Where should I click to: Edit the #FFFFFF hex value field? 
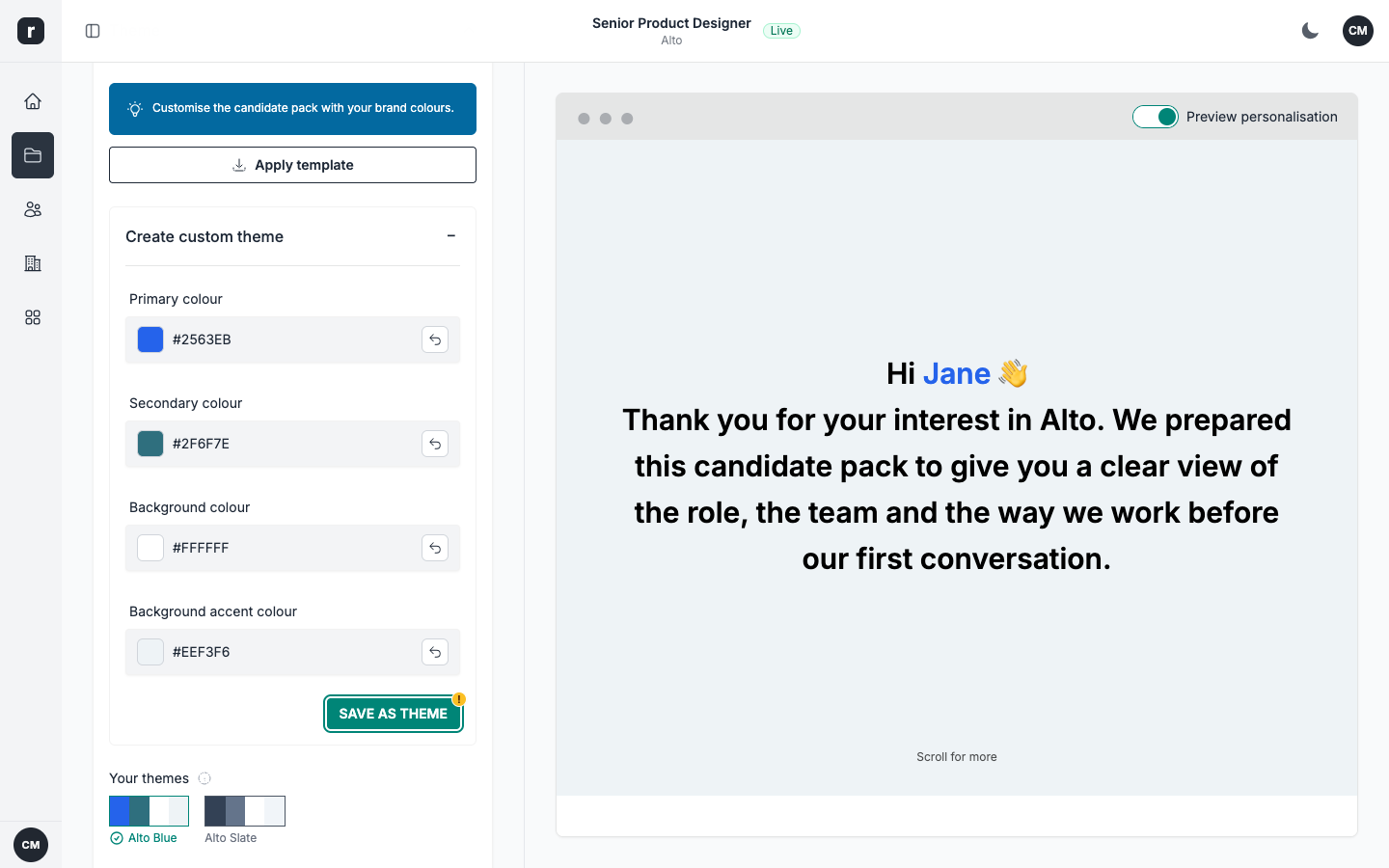click(x=292, y=548)
